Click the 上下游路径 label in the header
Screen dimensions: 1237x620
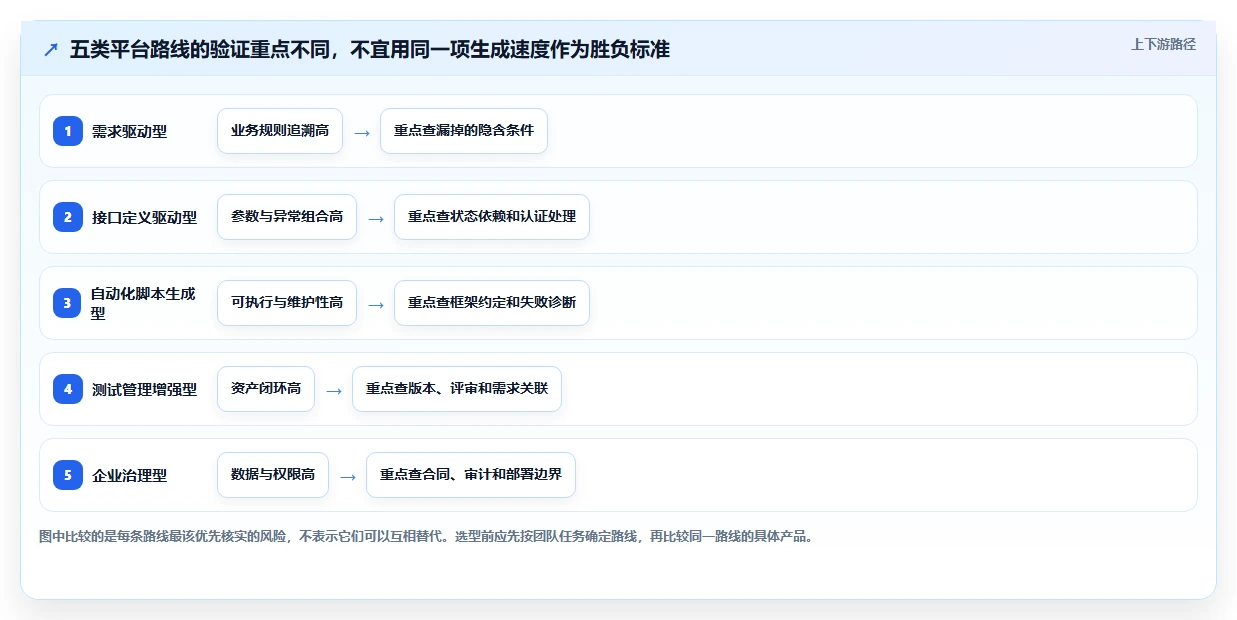coord(1163,44)
